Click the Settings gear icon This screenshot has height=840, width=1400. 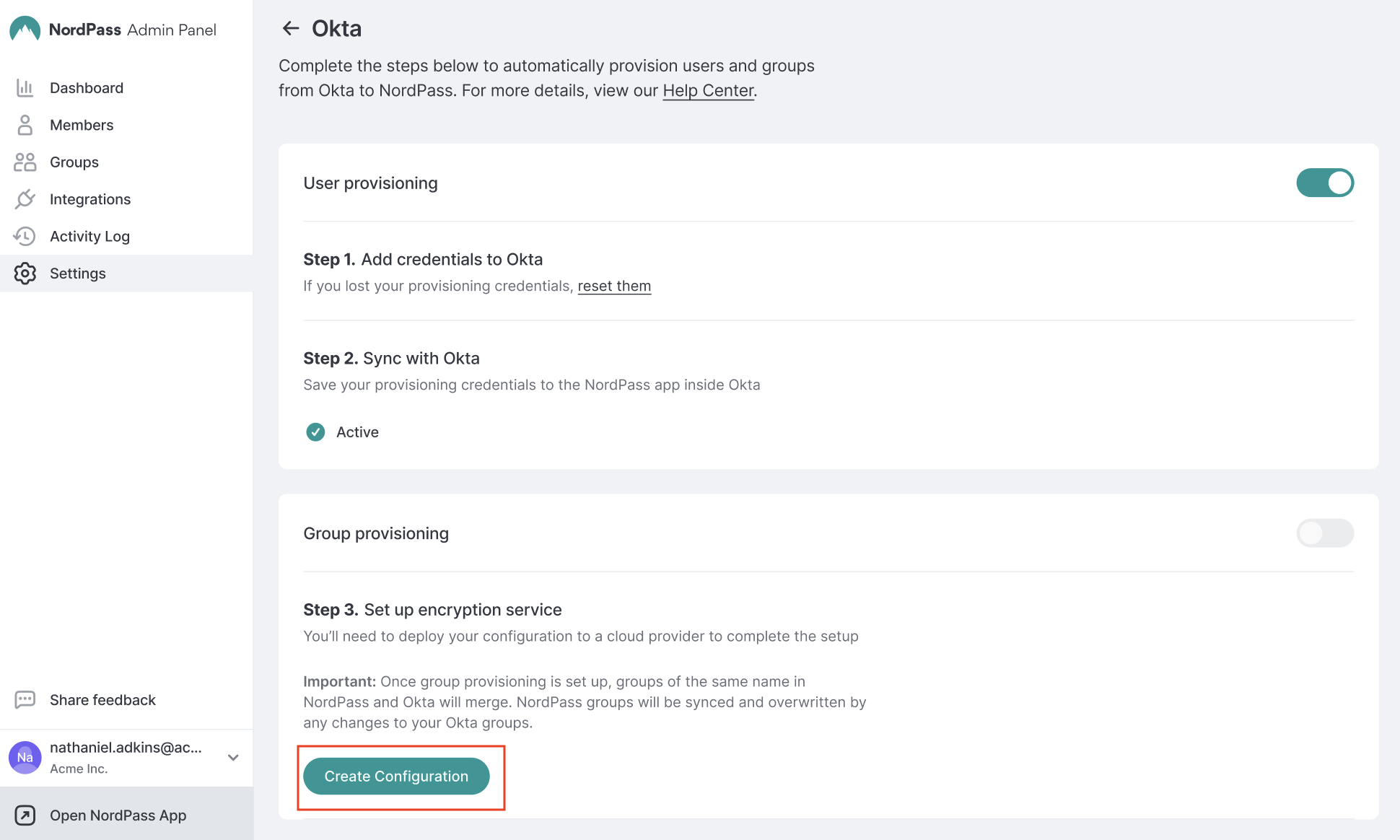point(25,274)
